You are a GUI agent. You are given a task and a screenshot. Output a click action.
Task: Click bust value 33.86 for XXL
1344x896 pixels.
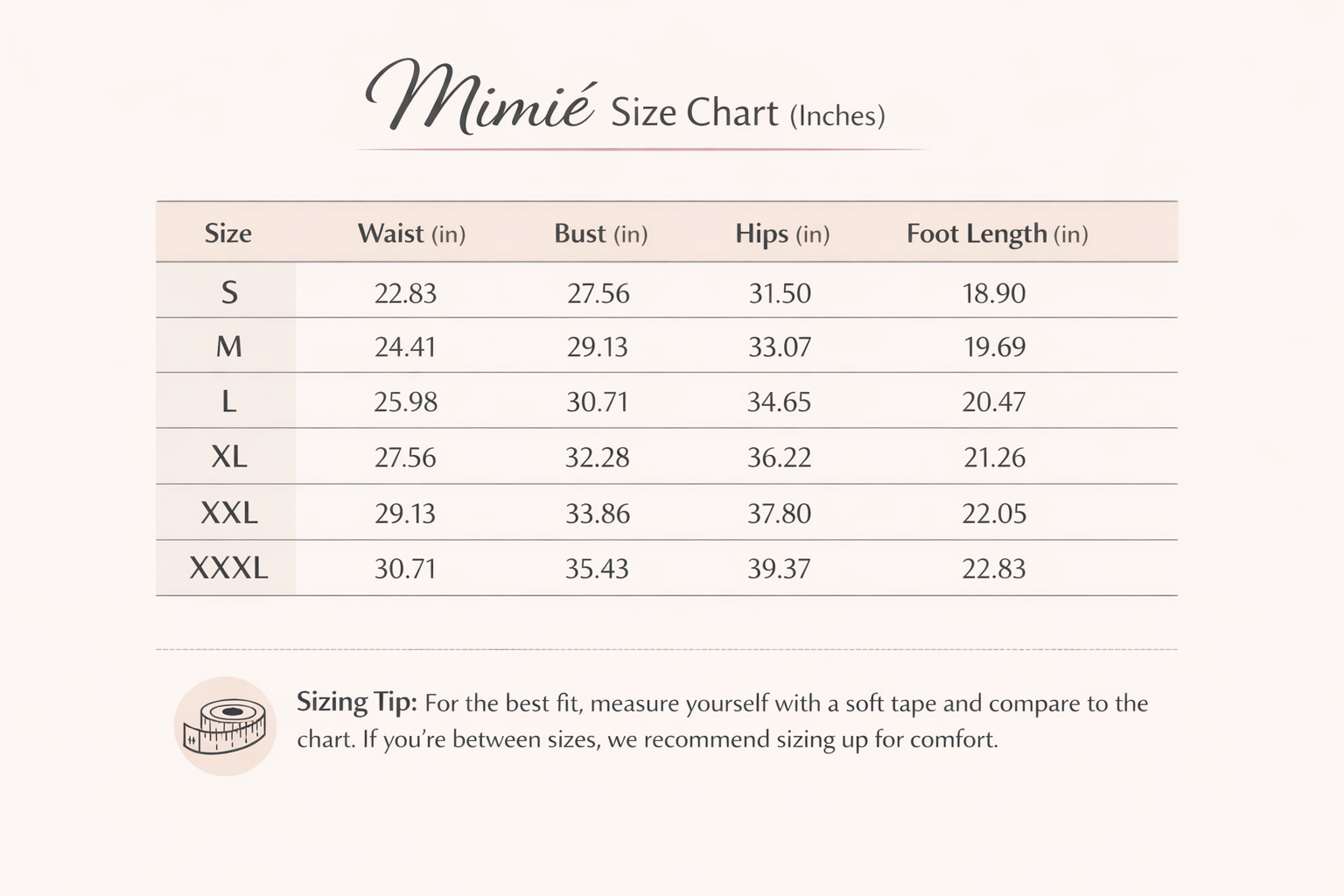coord(598,513)
